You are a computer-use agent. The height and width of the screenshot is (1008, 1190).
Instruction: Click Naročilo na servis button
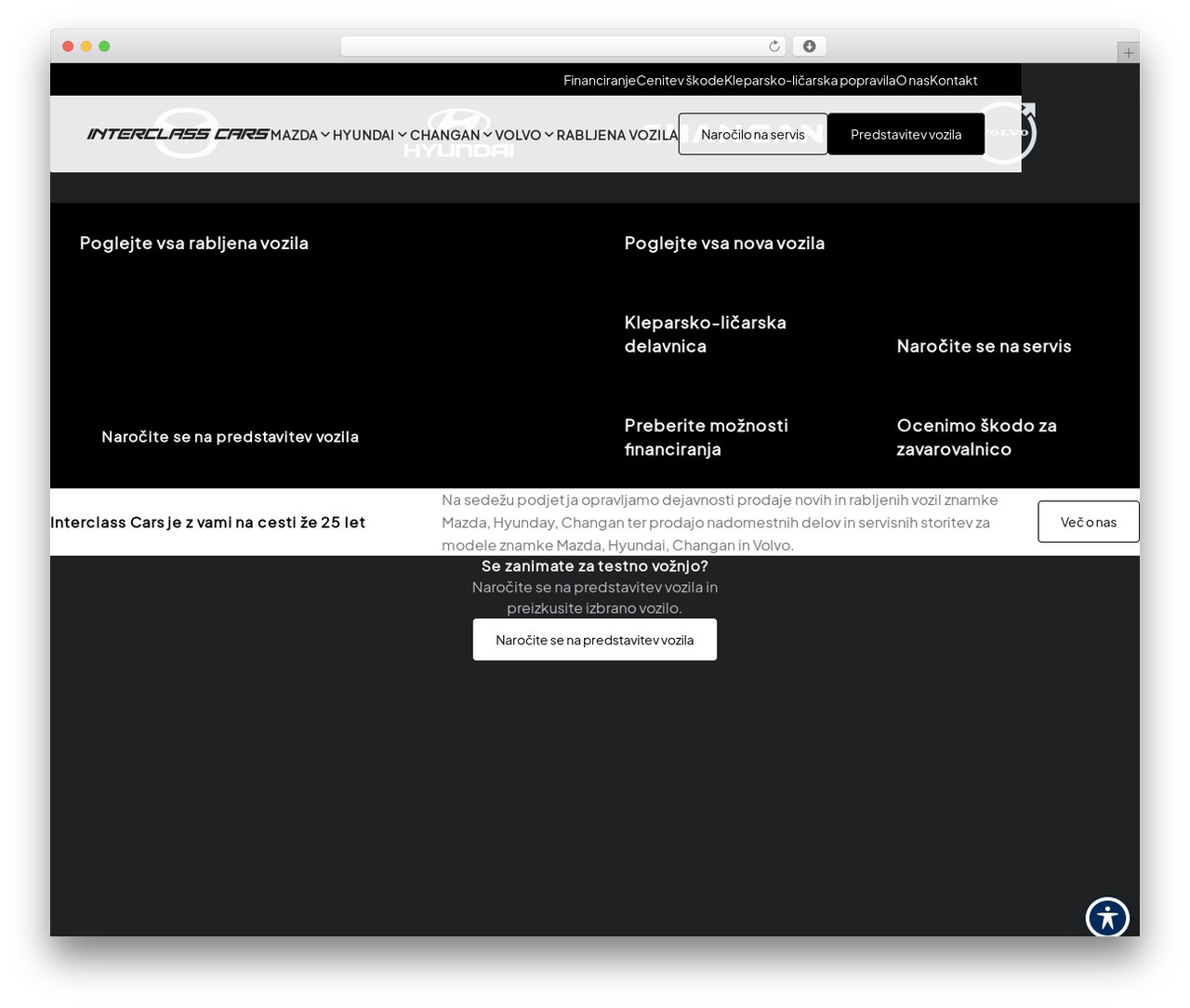pos(753,134)
